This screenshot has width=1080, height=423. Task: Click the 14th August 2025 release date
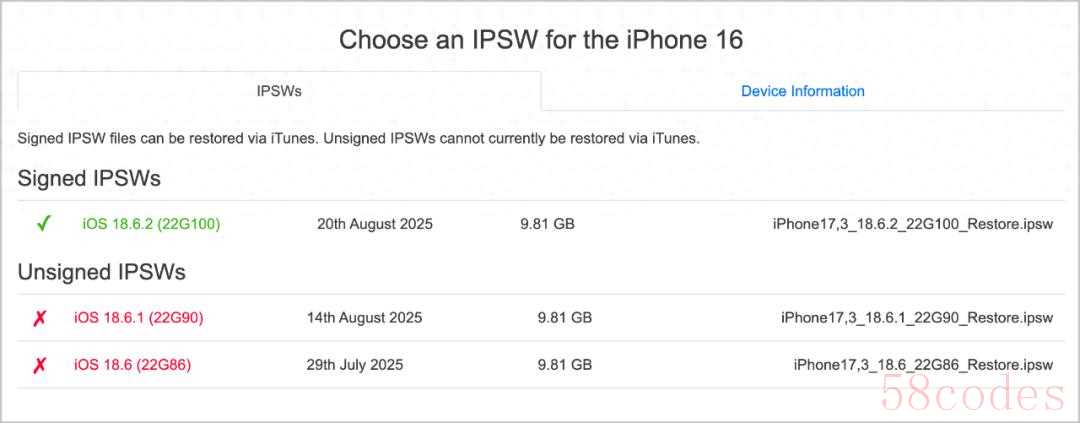pos(364,318)
